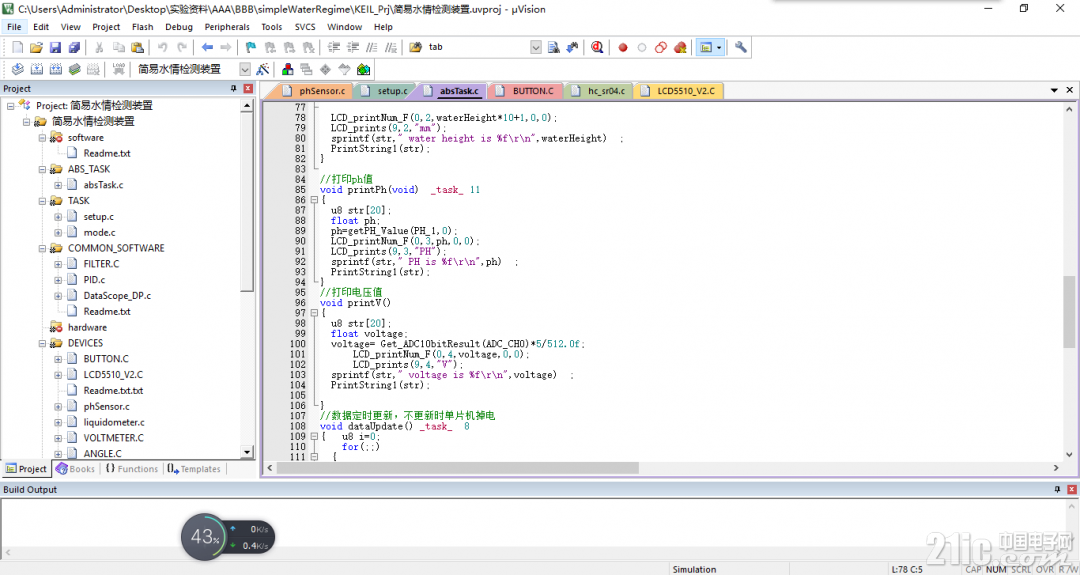Open the Functions panel tab

pos(132,469)
